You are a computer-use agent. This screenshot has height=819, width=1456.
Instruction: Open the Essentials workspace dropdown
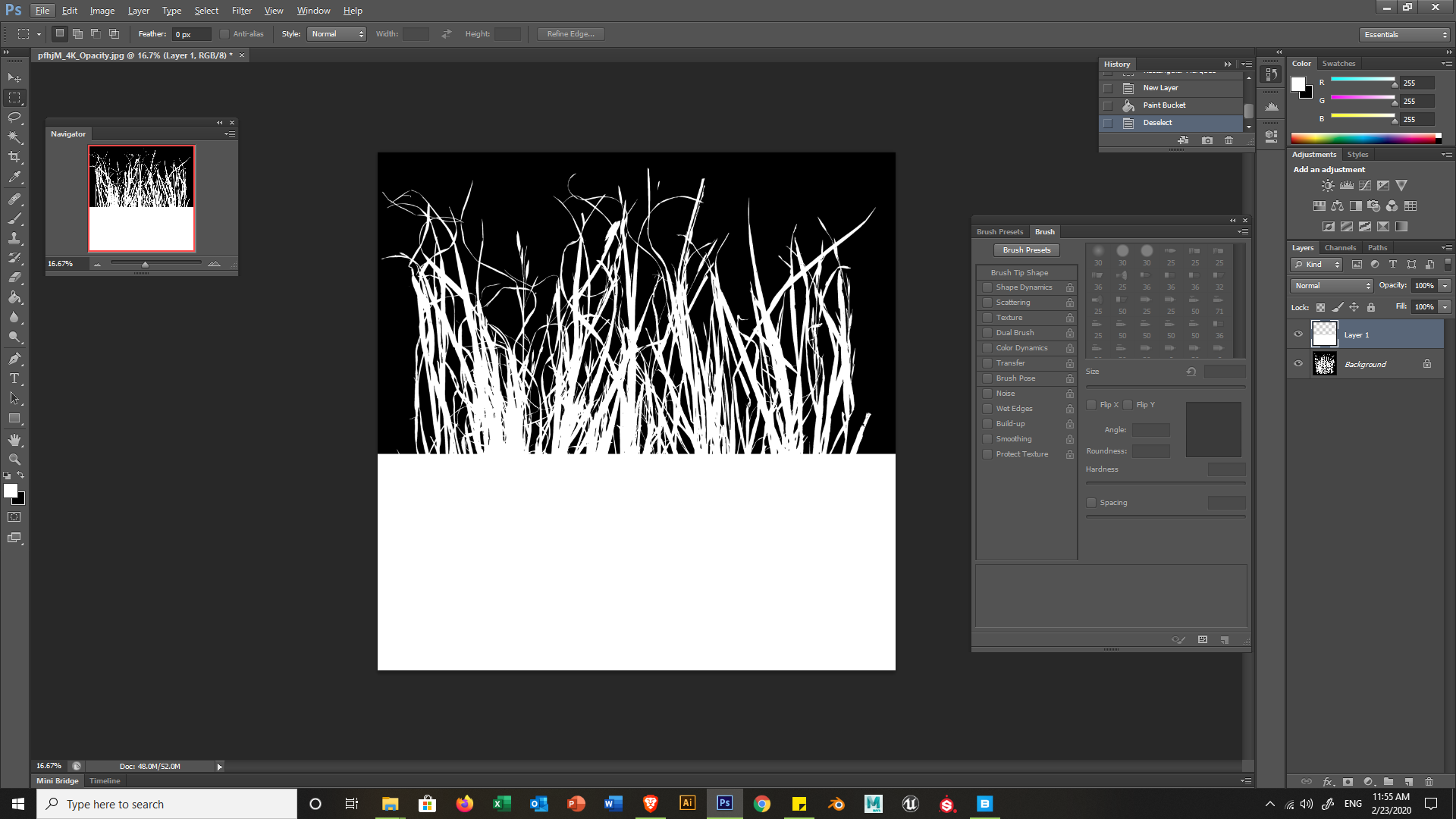1404,35
